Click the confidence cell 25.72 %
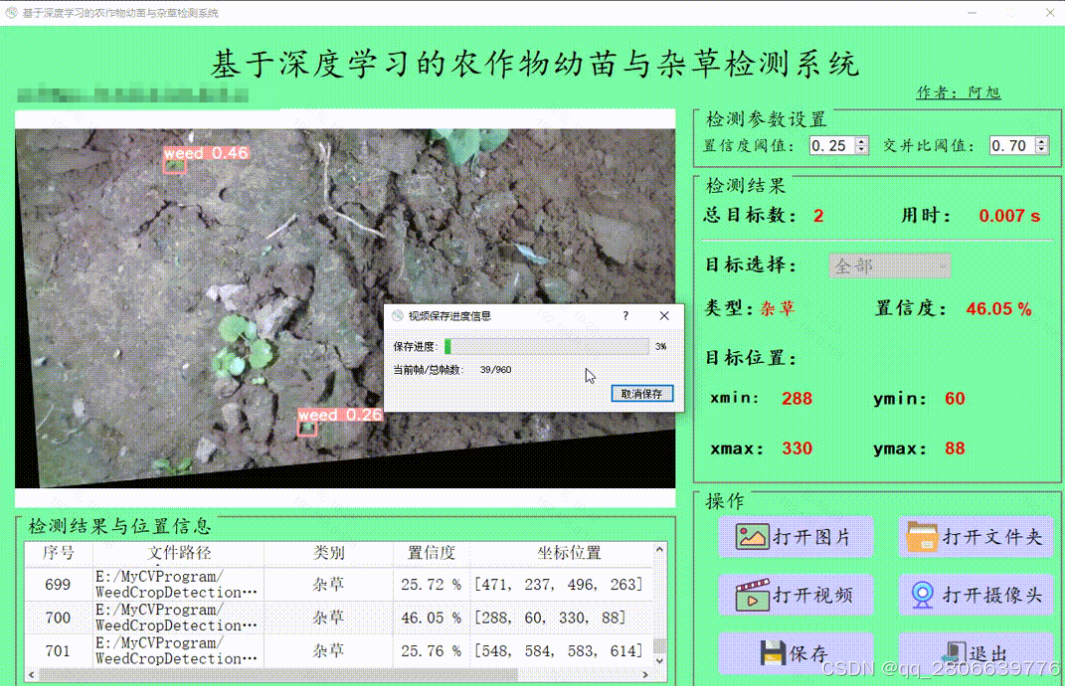This screenshot has height=686, width=1065. (x=431, y=584)
